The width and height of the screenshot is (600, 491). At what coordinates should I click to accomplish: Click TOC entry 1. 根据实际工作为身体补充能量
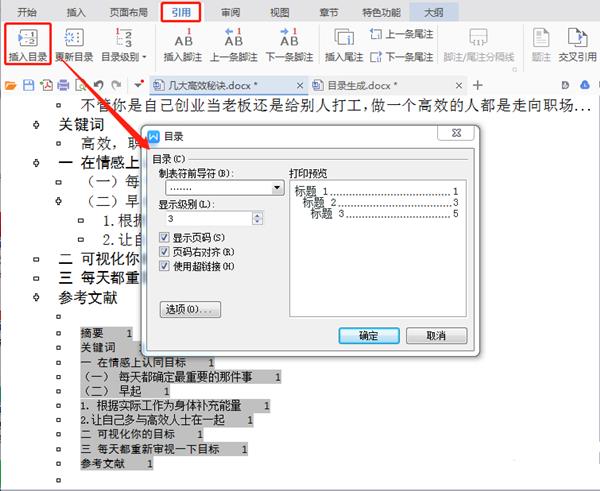click(175, 405)
